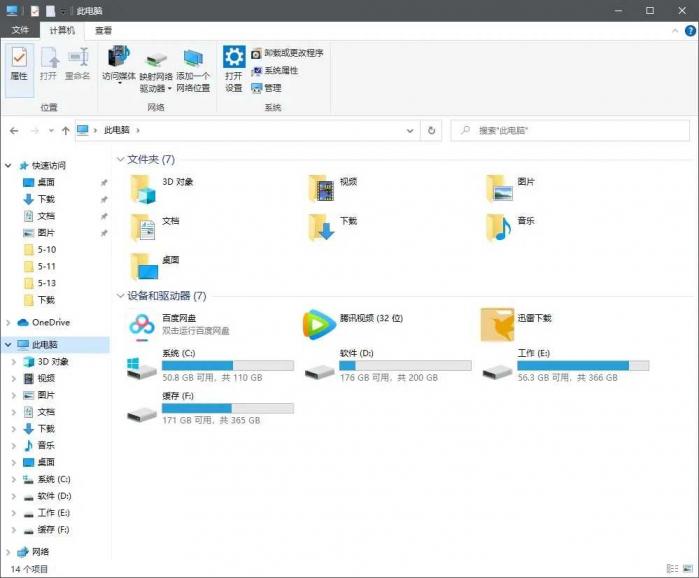Click 卸载或更改程序 uninstall programs
The image size is (699, 578).
pyautogui.click(x=287, y=53)
